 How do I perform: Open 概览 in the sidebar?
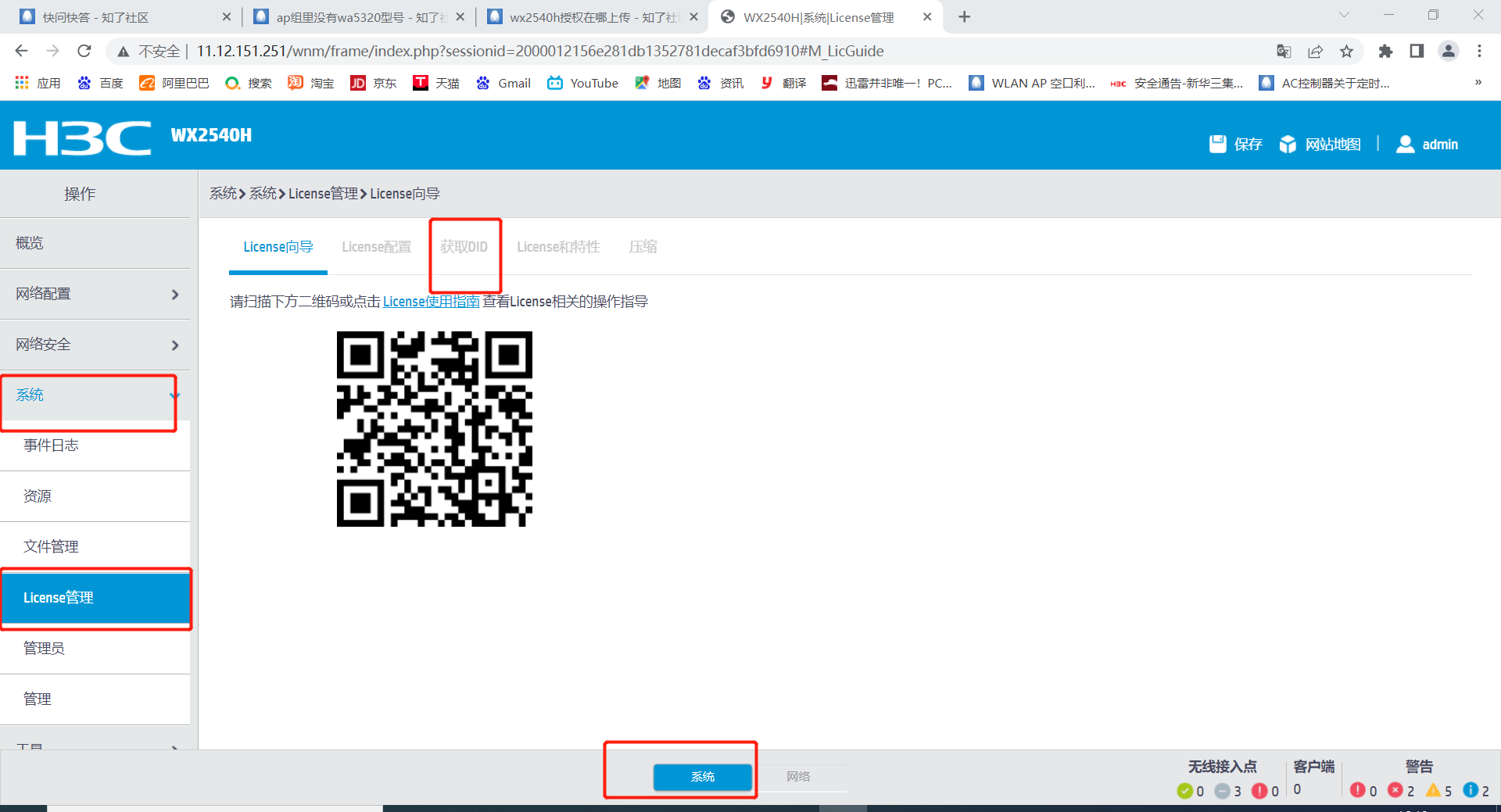pyautogui.click(x=95, y=243)
